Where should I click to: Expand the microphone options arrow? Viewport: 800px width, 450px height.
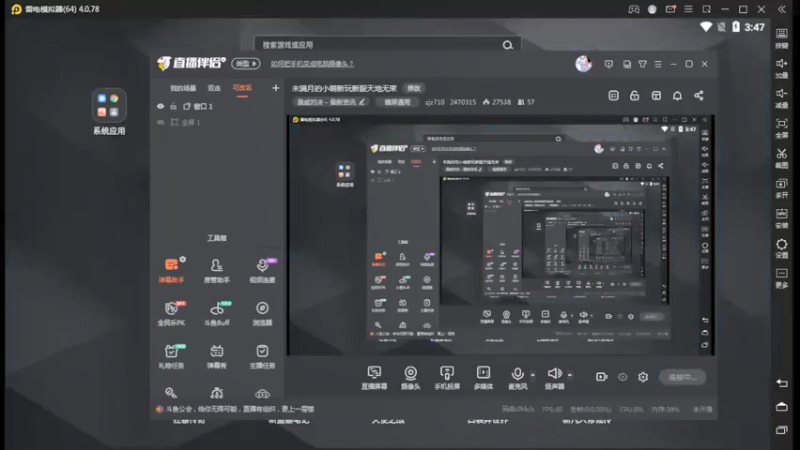pyautogui.click(x=533, y=375)
